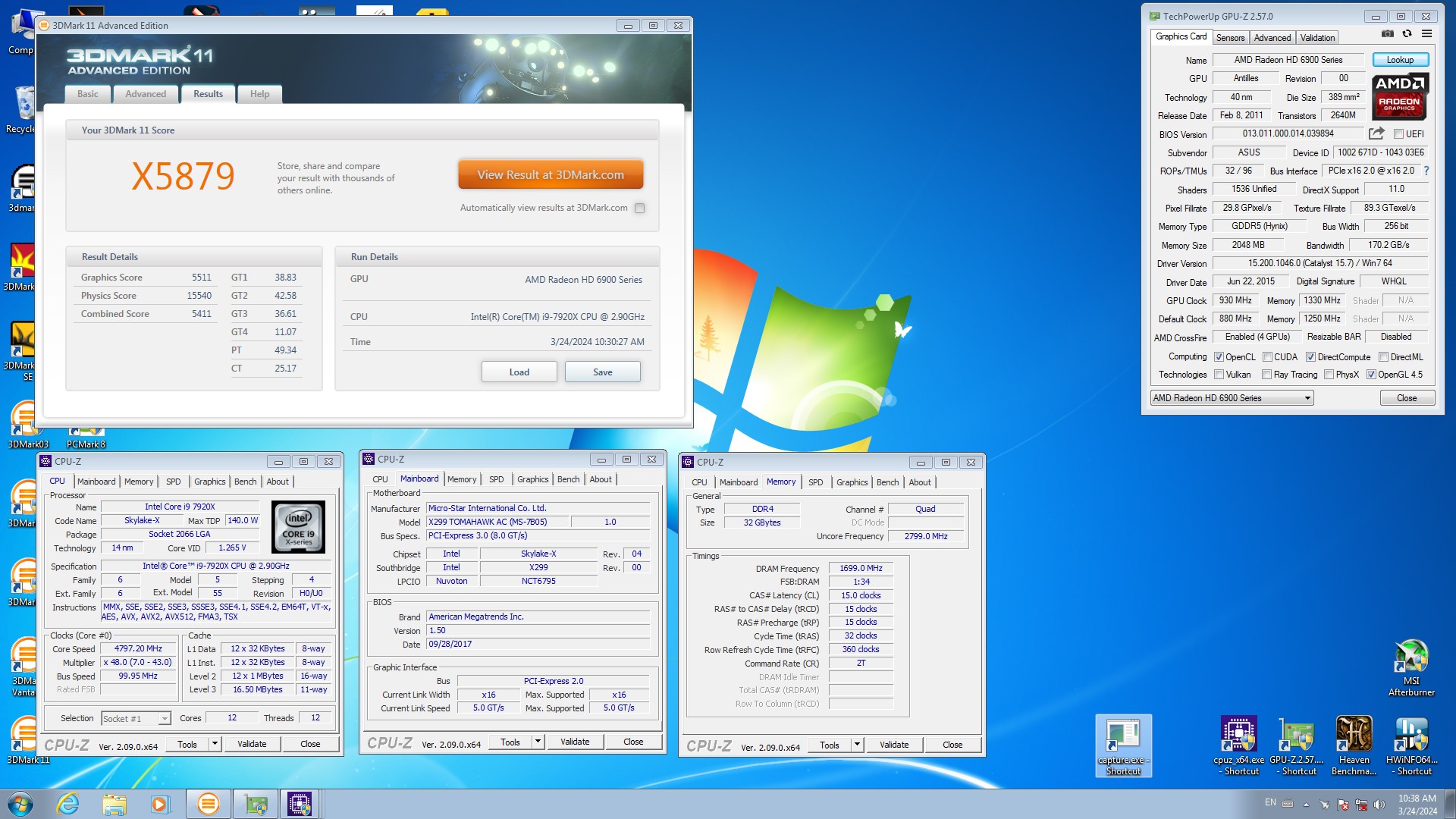This screenshot has width=1456, height=819.
Task: Open the HWiNFO64 desktop shortcut
Action: [x=1411, y=746]
